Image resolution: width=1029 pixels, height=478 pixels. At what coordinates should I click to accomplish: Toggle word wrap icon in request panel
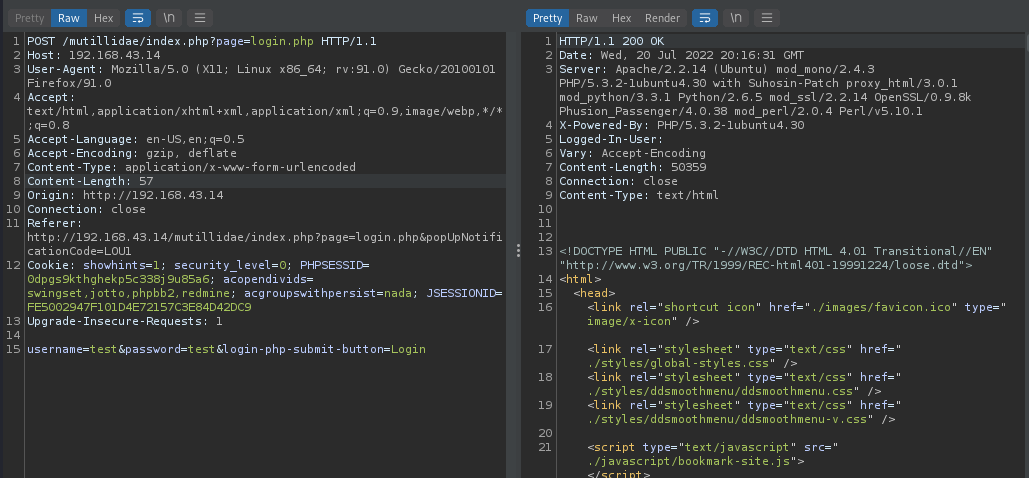point(138,18)
